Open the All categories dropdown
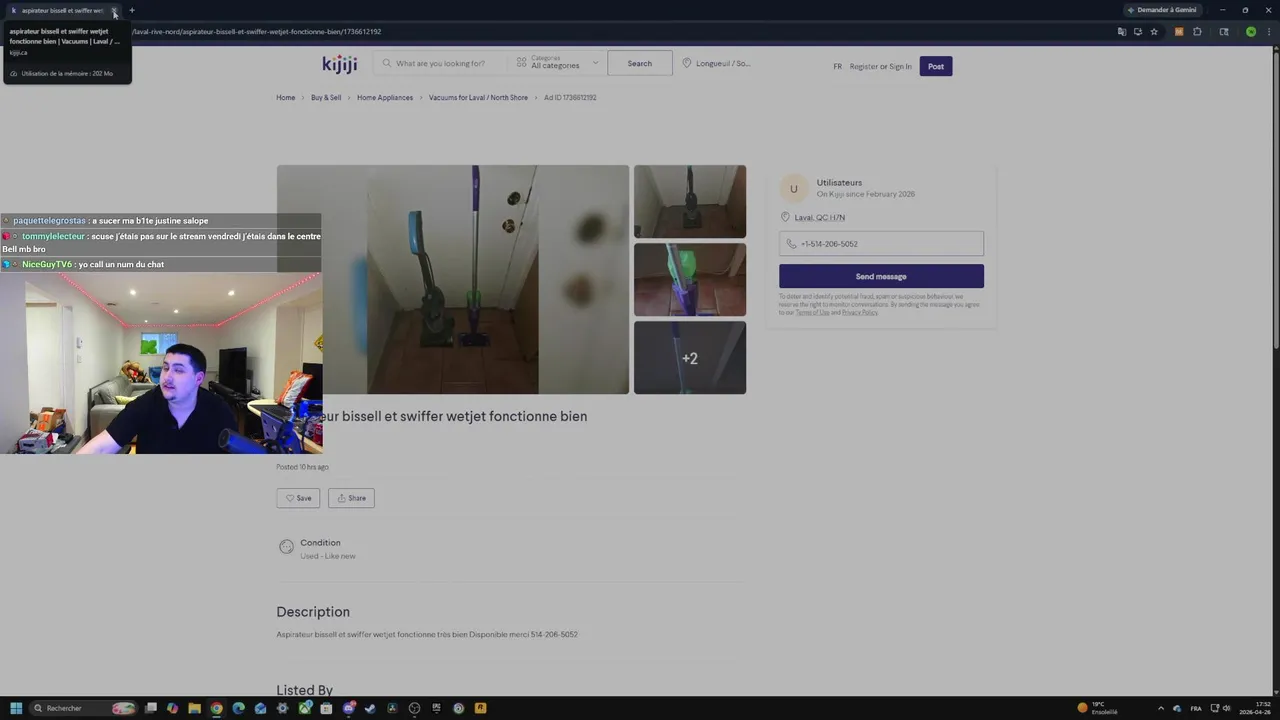 coord(558,63)
